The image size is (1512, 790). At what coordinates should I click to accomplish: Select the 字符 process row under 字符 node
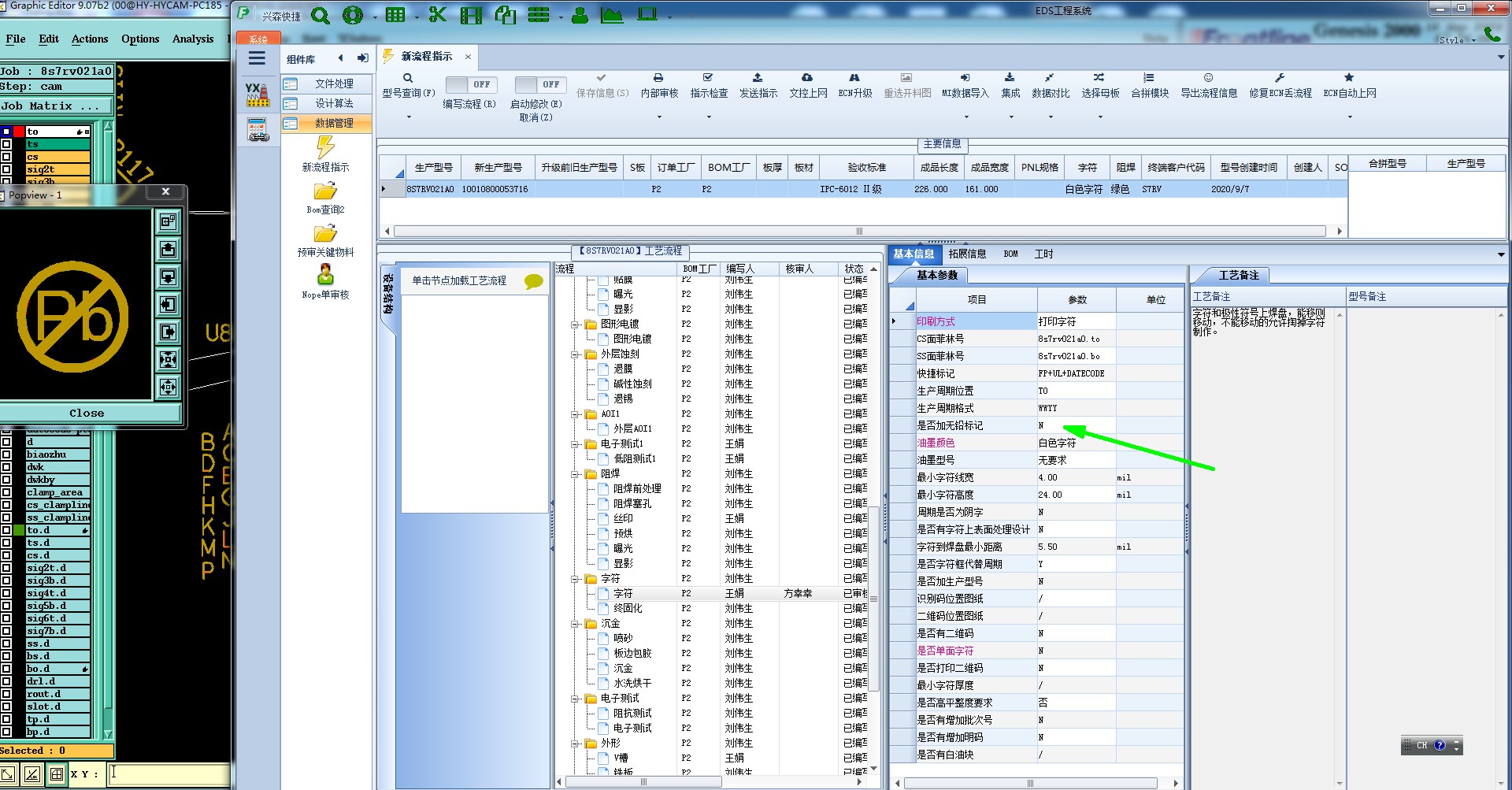[x=713, y=593]
